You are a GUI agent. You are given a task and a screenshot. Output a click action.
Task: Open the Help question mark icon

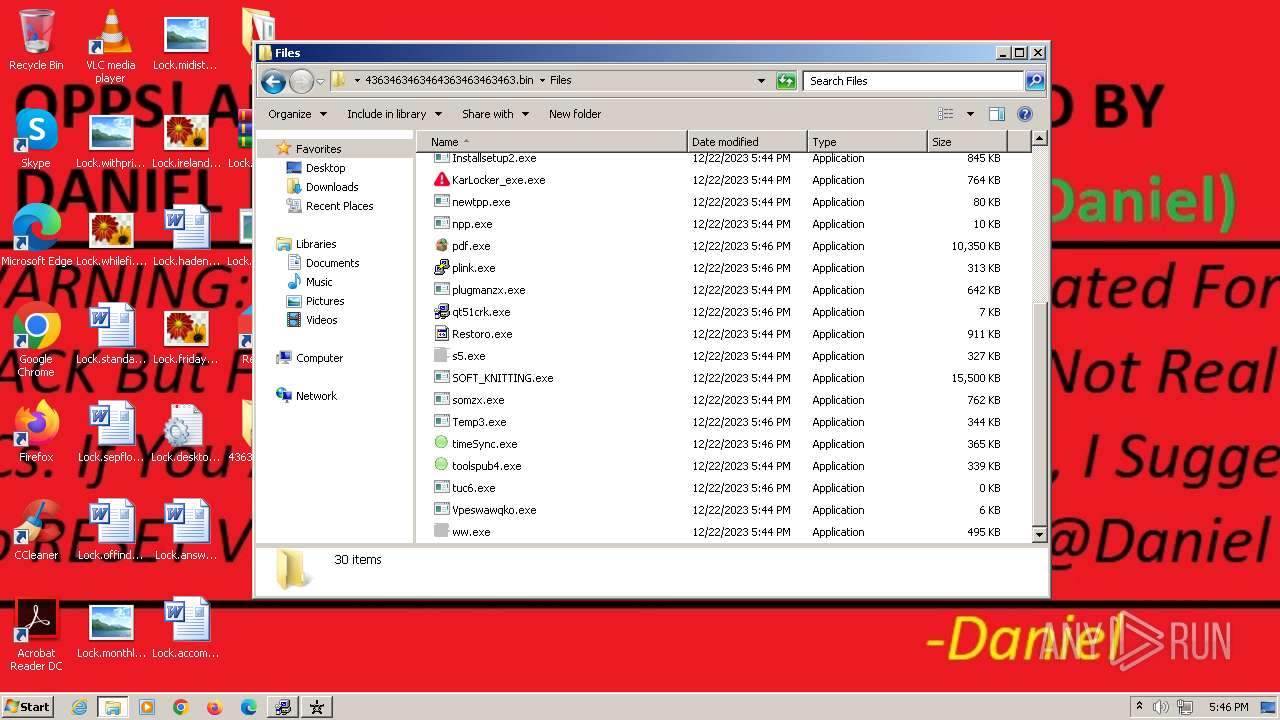click(x=1025, y=114)
